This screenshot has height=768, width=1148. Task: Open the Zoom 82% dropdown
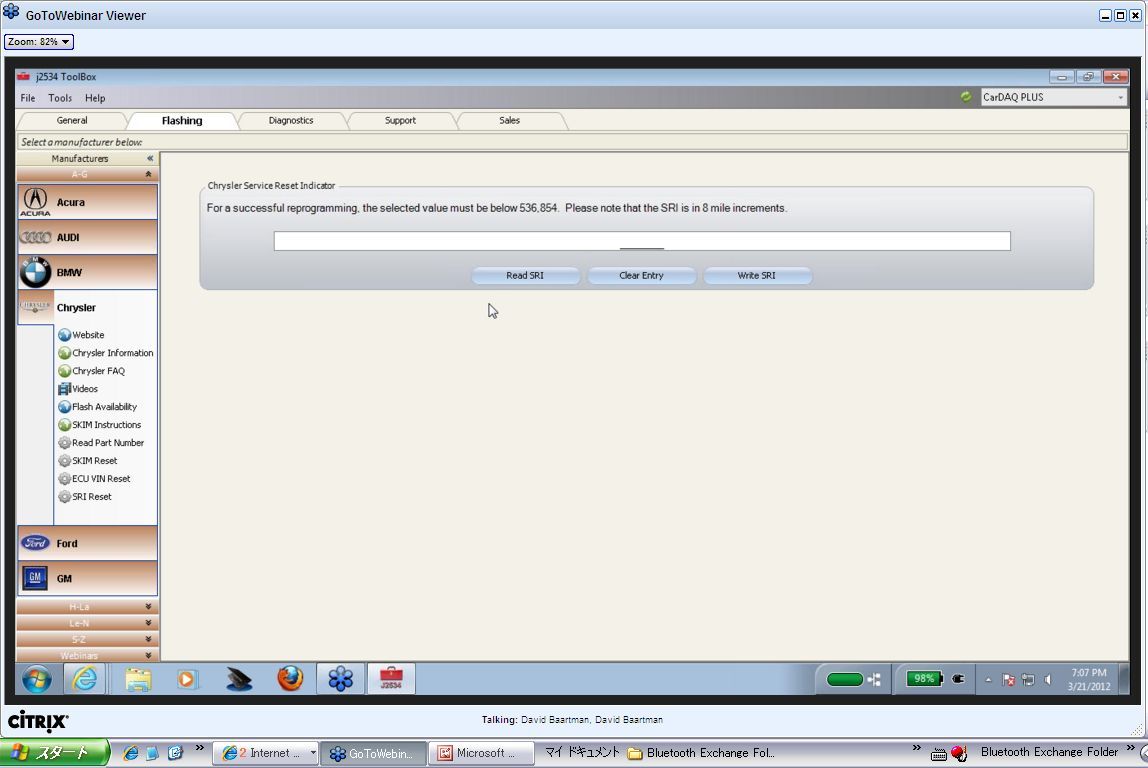(39, 42)
